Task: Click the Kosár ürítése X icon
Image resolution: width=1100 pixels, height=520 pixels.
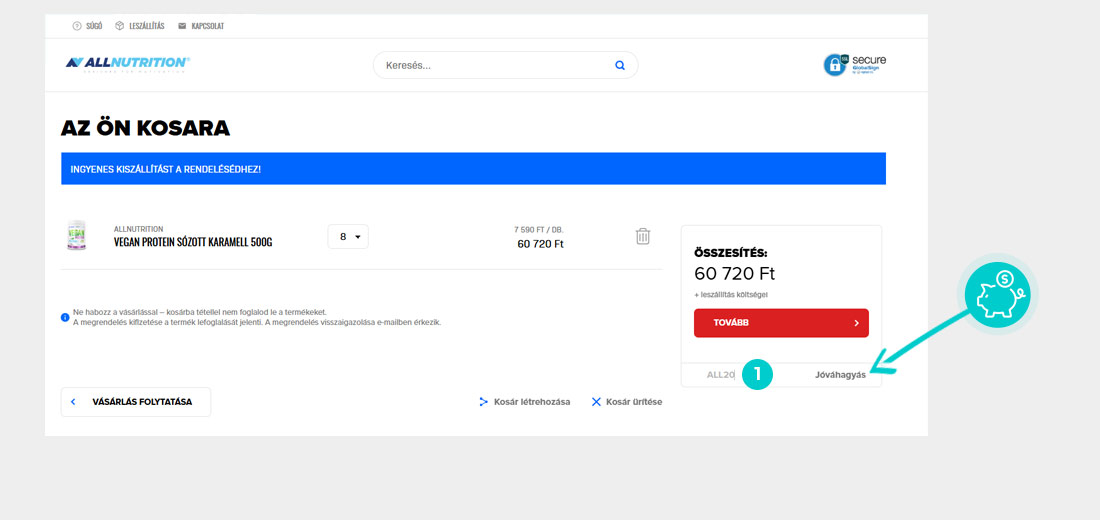Action: (x=596, y=402)
